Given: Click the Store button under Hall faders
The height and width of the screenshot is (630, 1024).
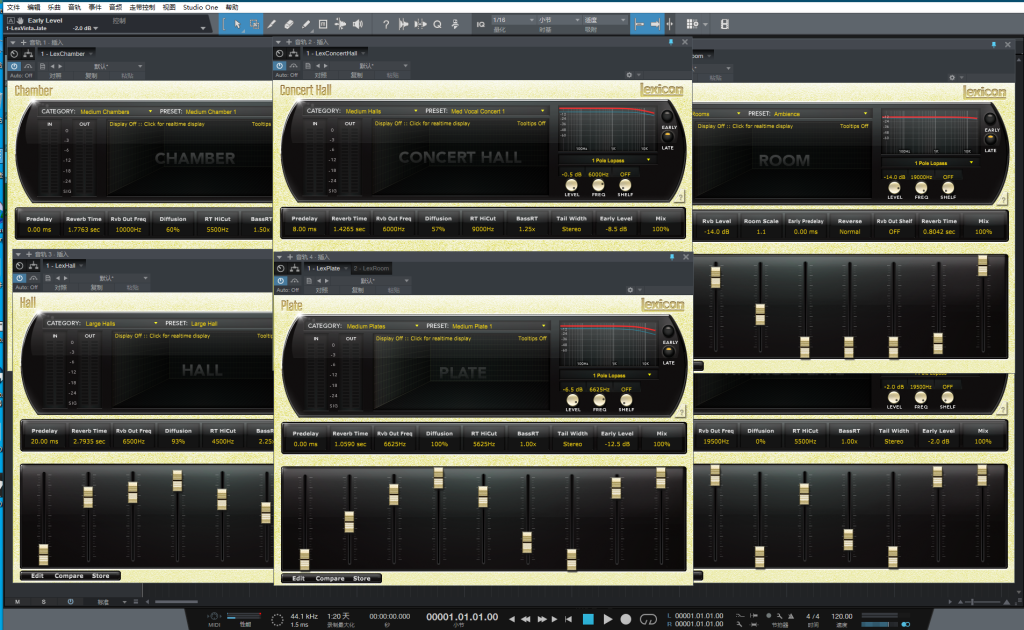Looking at the screenshot, I should [101, 575].
